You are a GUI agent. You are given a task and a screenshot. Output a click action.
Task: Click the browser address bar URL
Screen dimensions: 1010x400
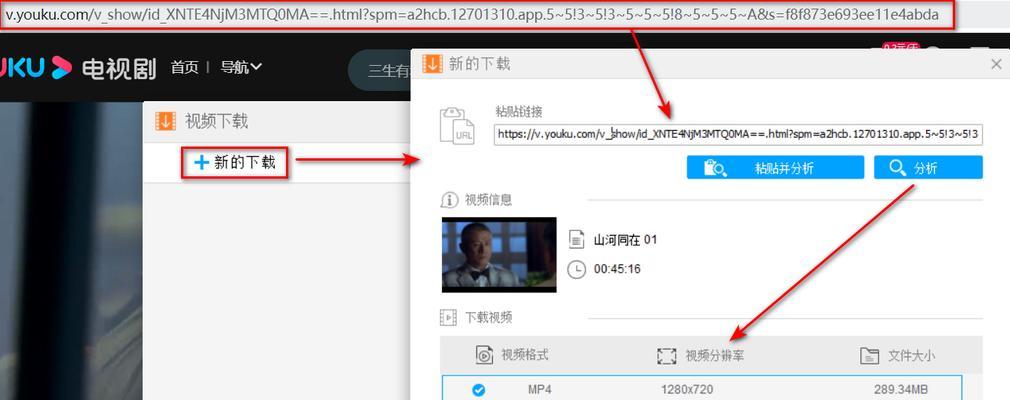click(x=472, y=14)
